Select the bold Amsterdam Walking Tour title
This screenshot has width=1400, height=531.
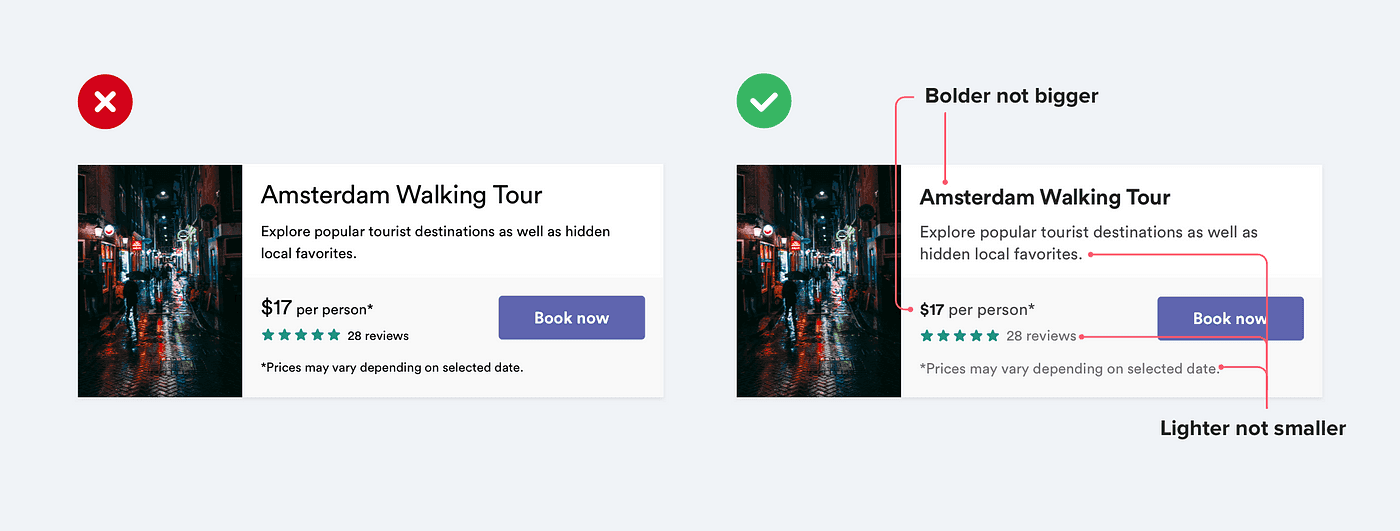click(1045, 197)
